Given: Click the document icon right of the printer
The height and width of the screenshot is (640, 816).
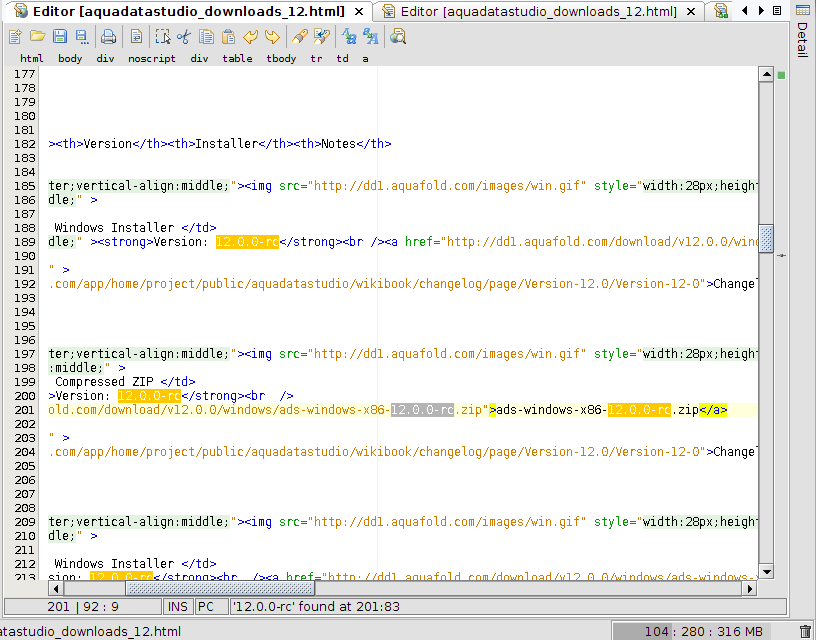Looking at the screenshot, I should click(136, 36).
